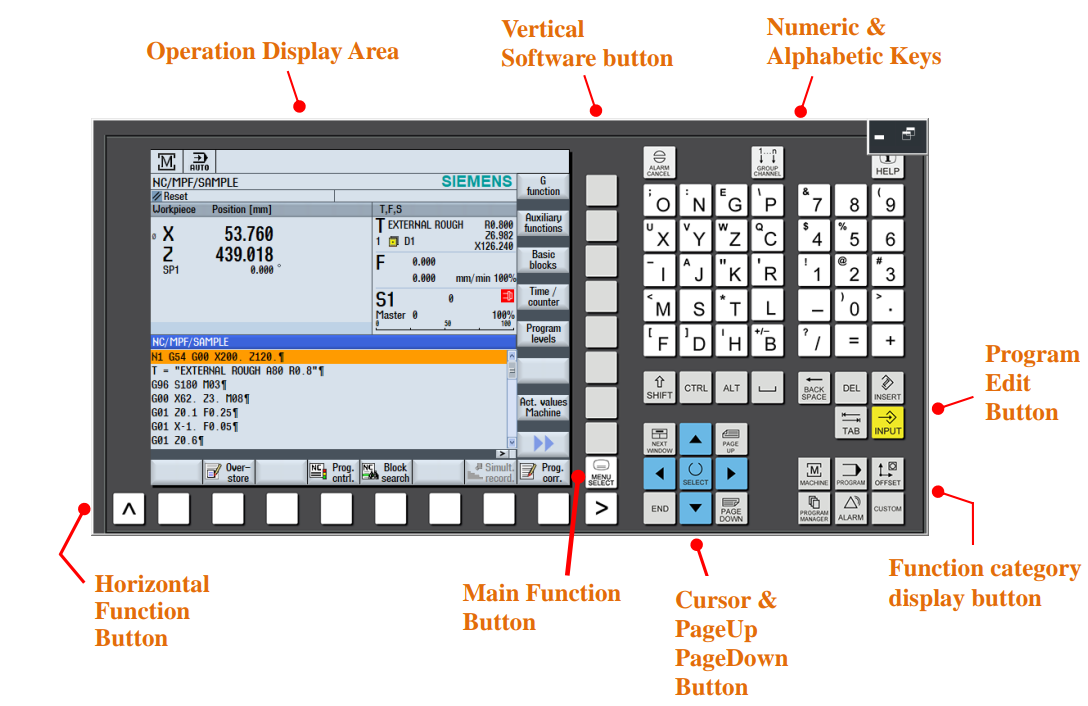The image size is (1088, 706).
Task: Click the PAGE UP key
Action: click(731, 439)
